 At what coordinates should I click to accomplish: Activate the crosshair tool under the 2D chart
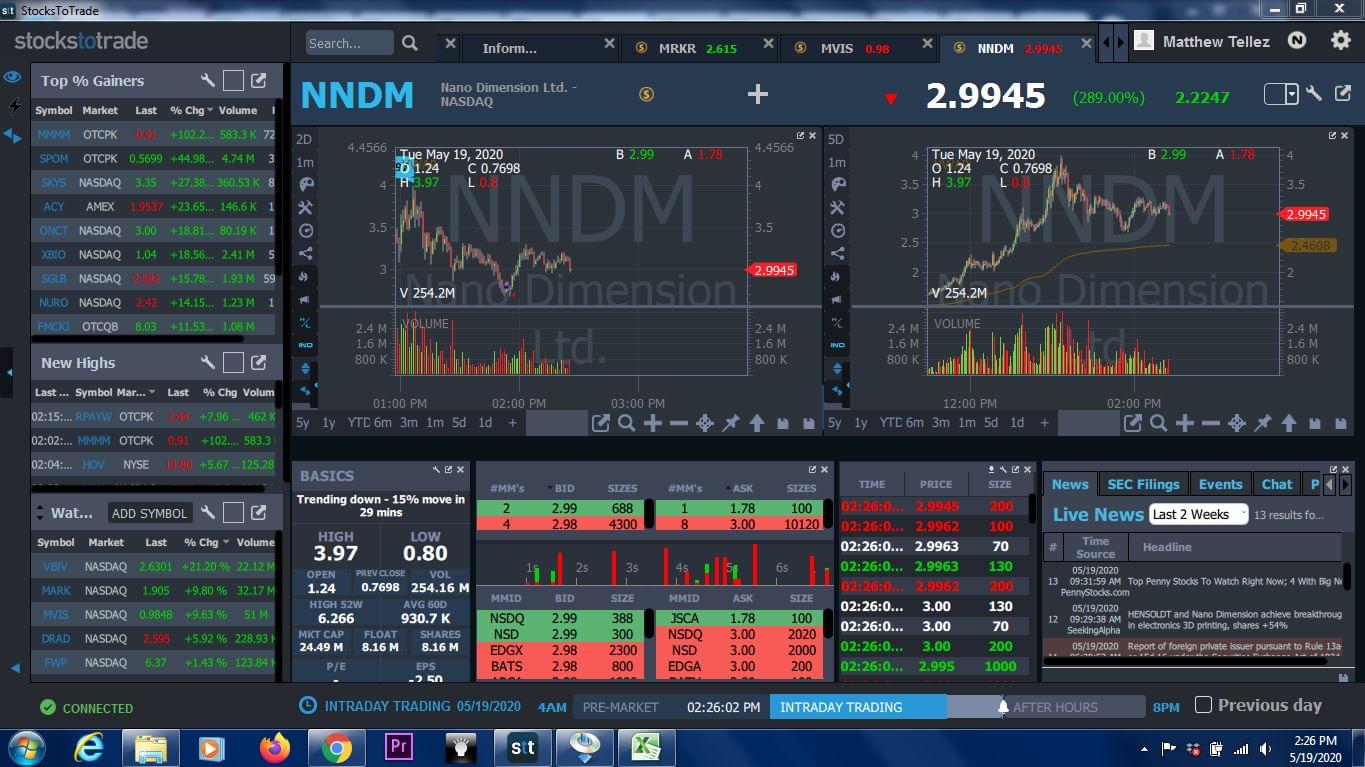tap(705, 423)
